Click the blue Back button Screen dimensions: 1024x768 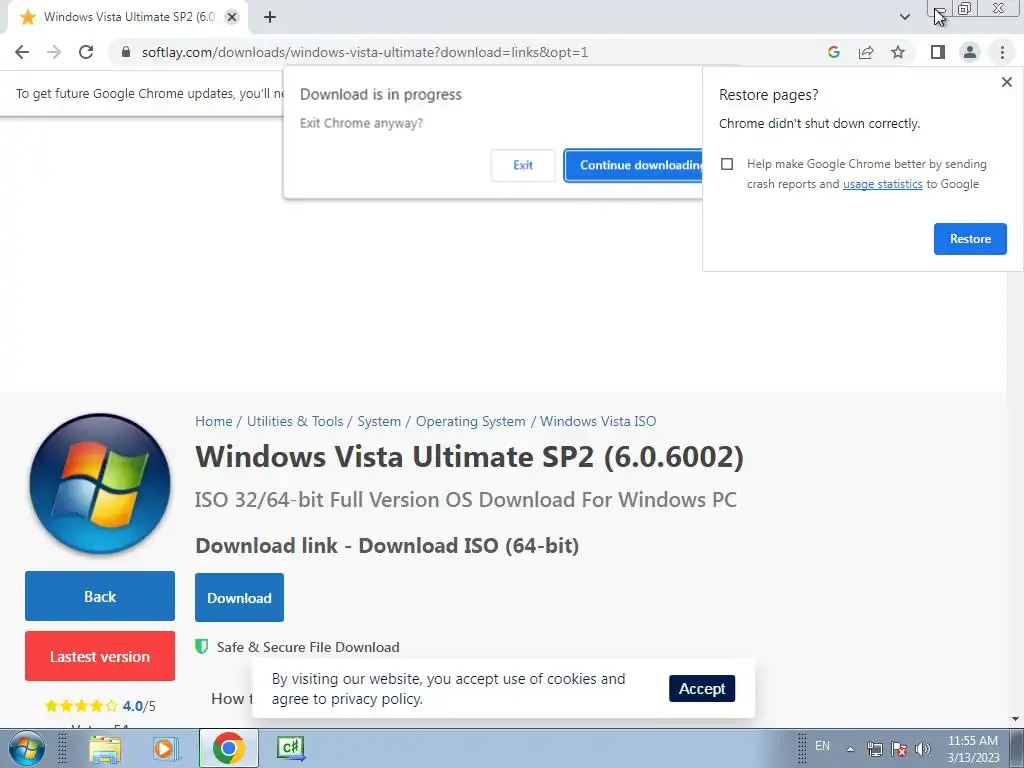pyautogui.click(x=100, y=596)
